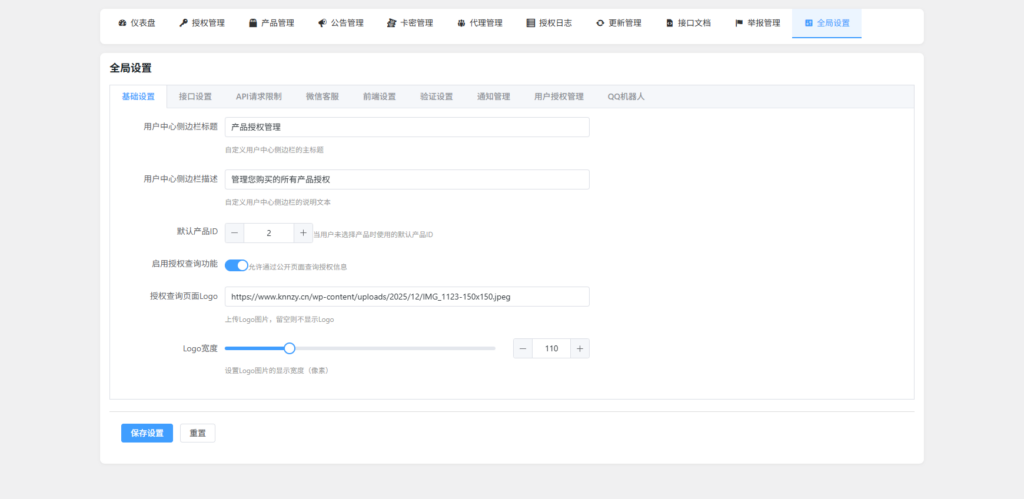Click the 重置 button
Screen dimensions: 1024x499
pos(198,433)
